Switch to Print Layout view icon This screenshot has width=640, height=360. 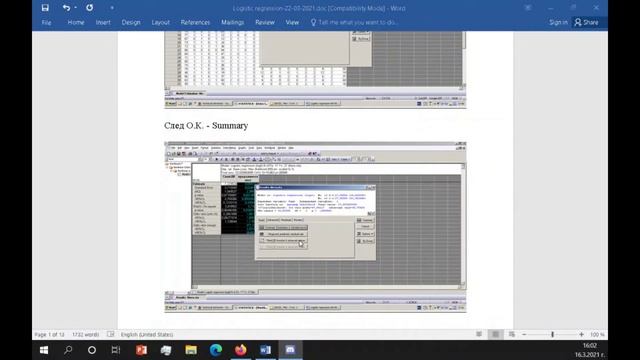coord(496,334)
